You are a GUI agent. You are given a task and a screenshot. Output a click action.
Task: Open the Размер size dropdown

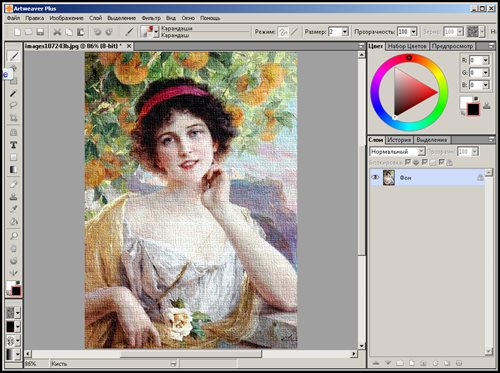pyautogui.click(x=345, y=32)
